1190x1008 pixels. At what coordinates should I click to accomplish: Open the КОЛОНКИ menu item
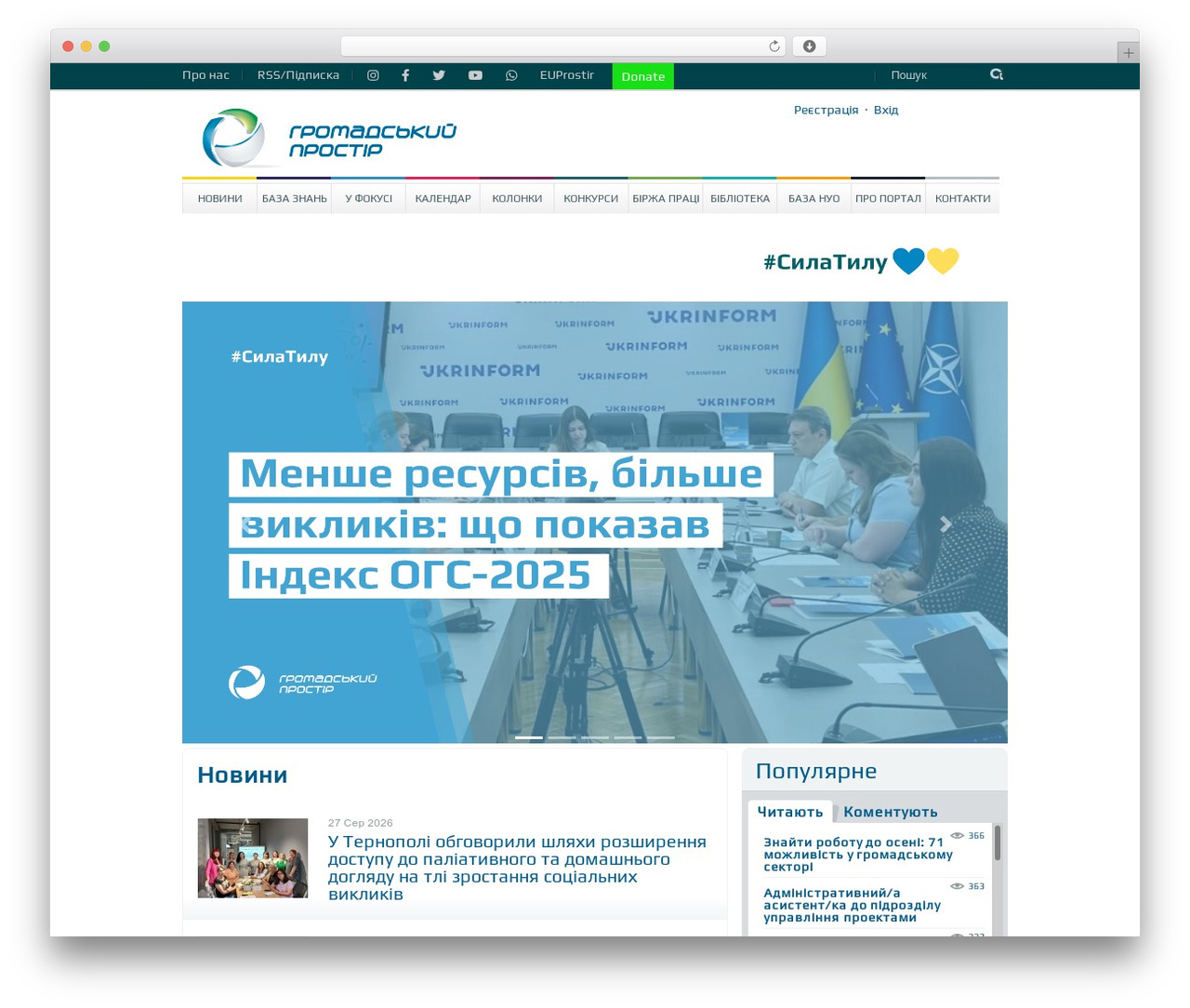click(x=517, y=198)
